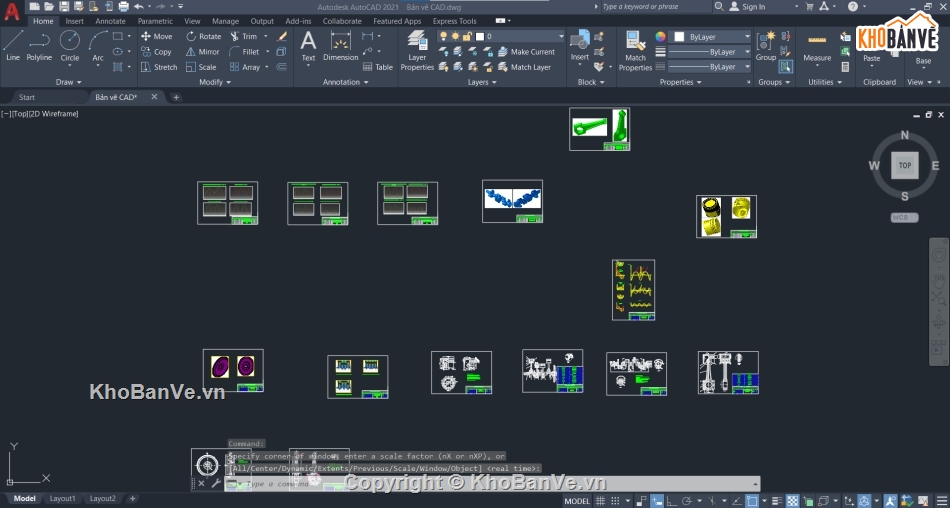This screenshot has width=950, height=508.
Task: Activate the Stretch command
Action: coord(159,67)
